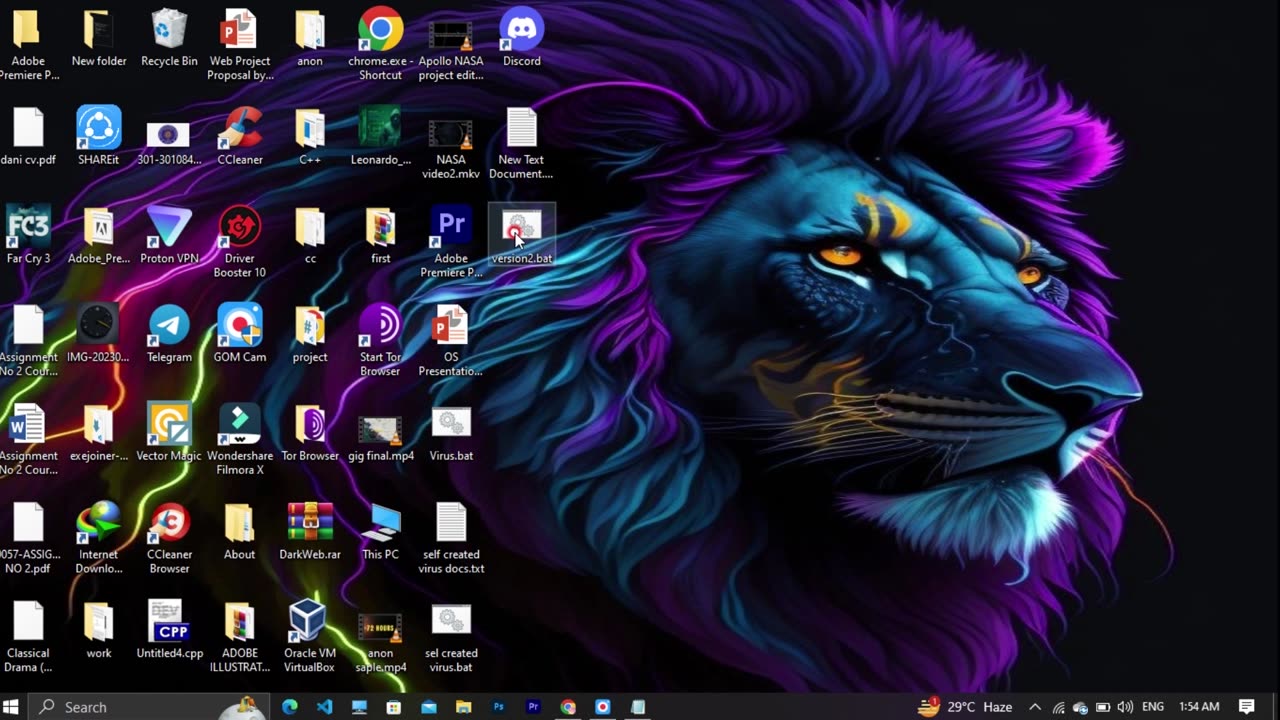
Task: Open the folder named first
Action: (380, 236)
